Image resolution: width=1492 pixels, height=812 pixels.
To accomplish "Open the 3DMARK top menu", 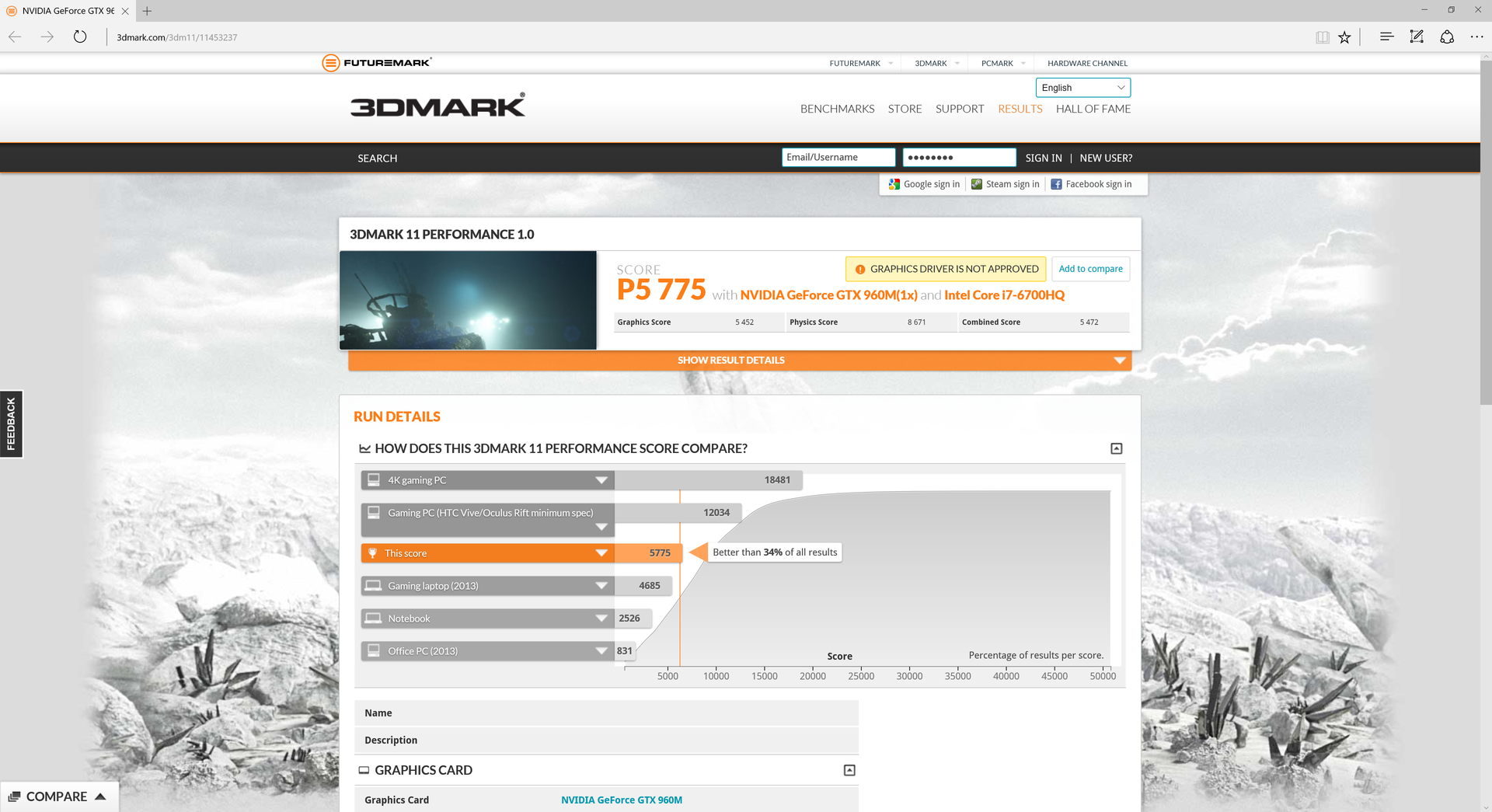I will pyautogui.click(x=936, y=64).
